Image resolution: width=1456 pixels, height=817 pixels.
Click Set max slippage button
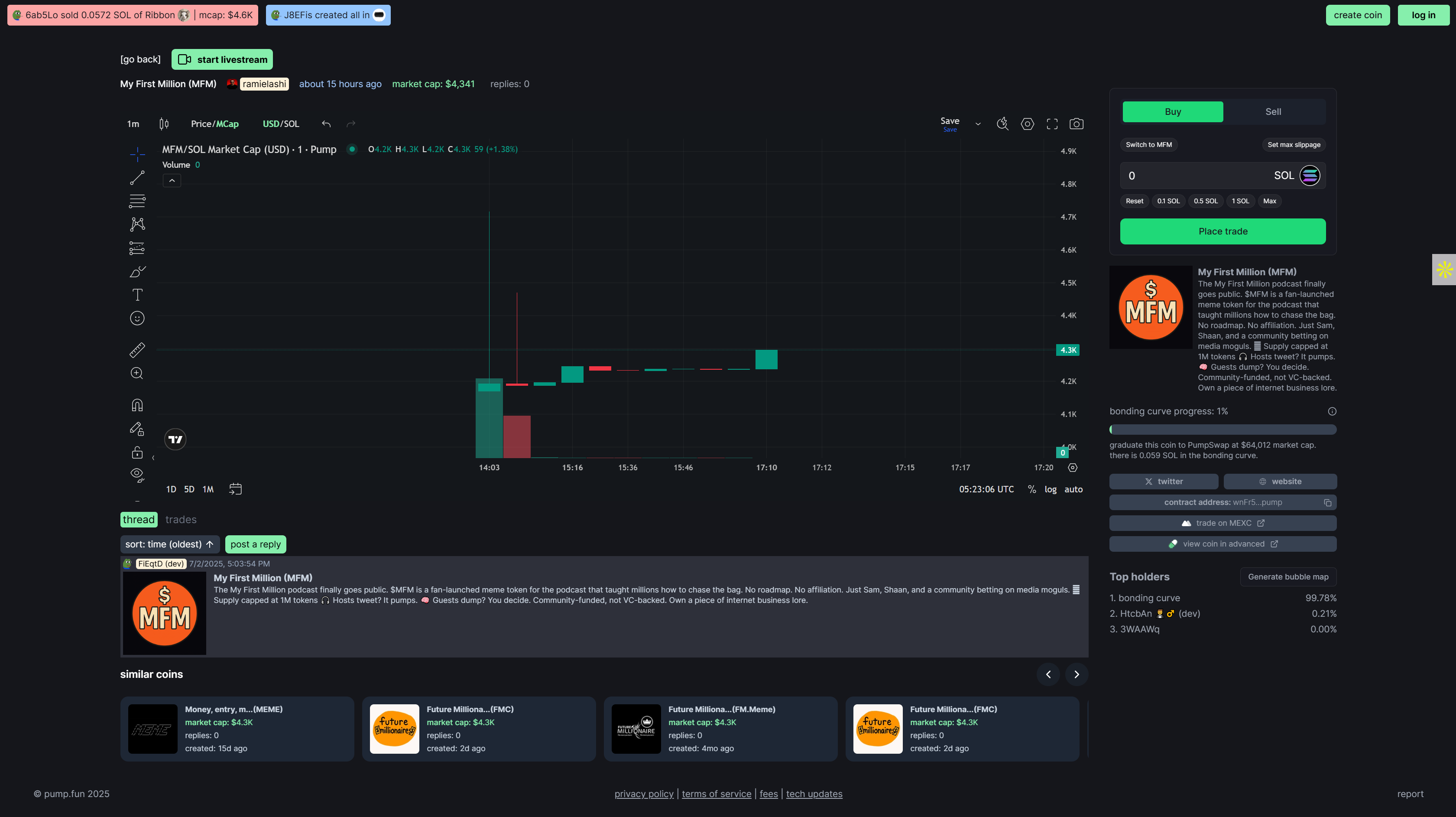pyautogui.click(x=1294, y=145)
